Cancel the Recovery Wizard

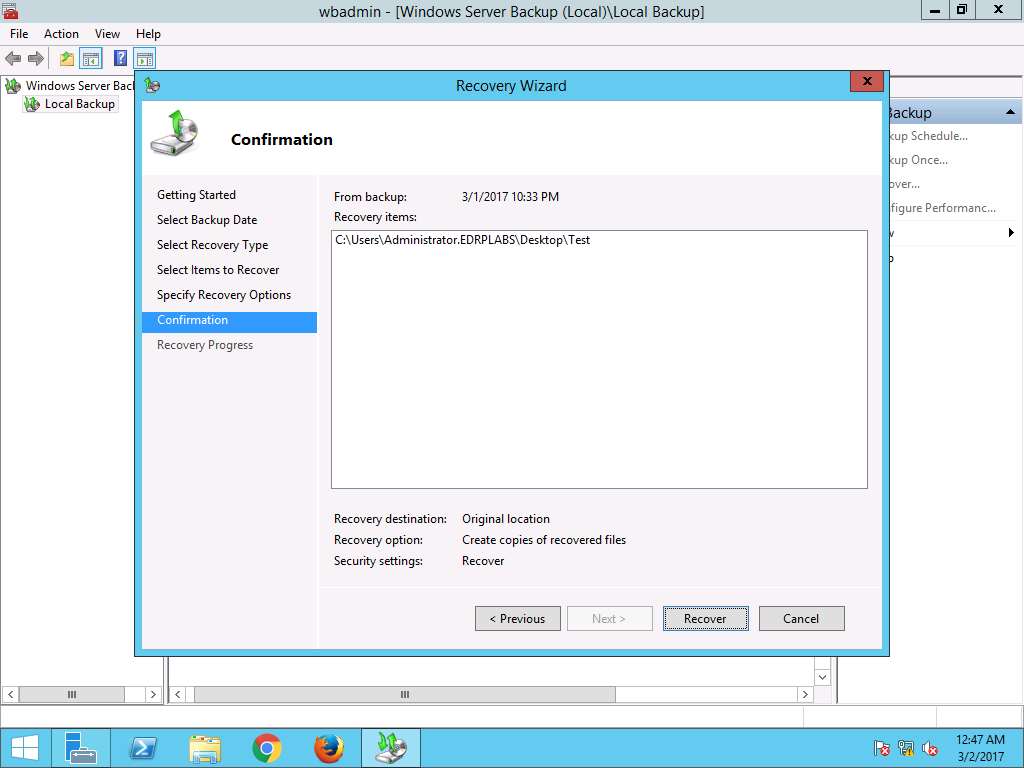(801, 618)
